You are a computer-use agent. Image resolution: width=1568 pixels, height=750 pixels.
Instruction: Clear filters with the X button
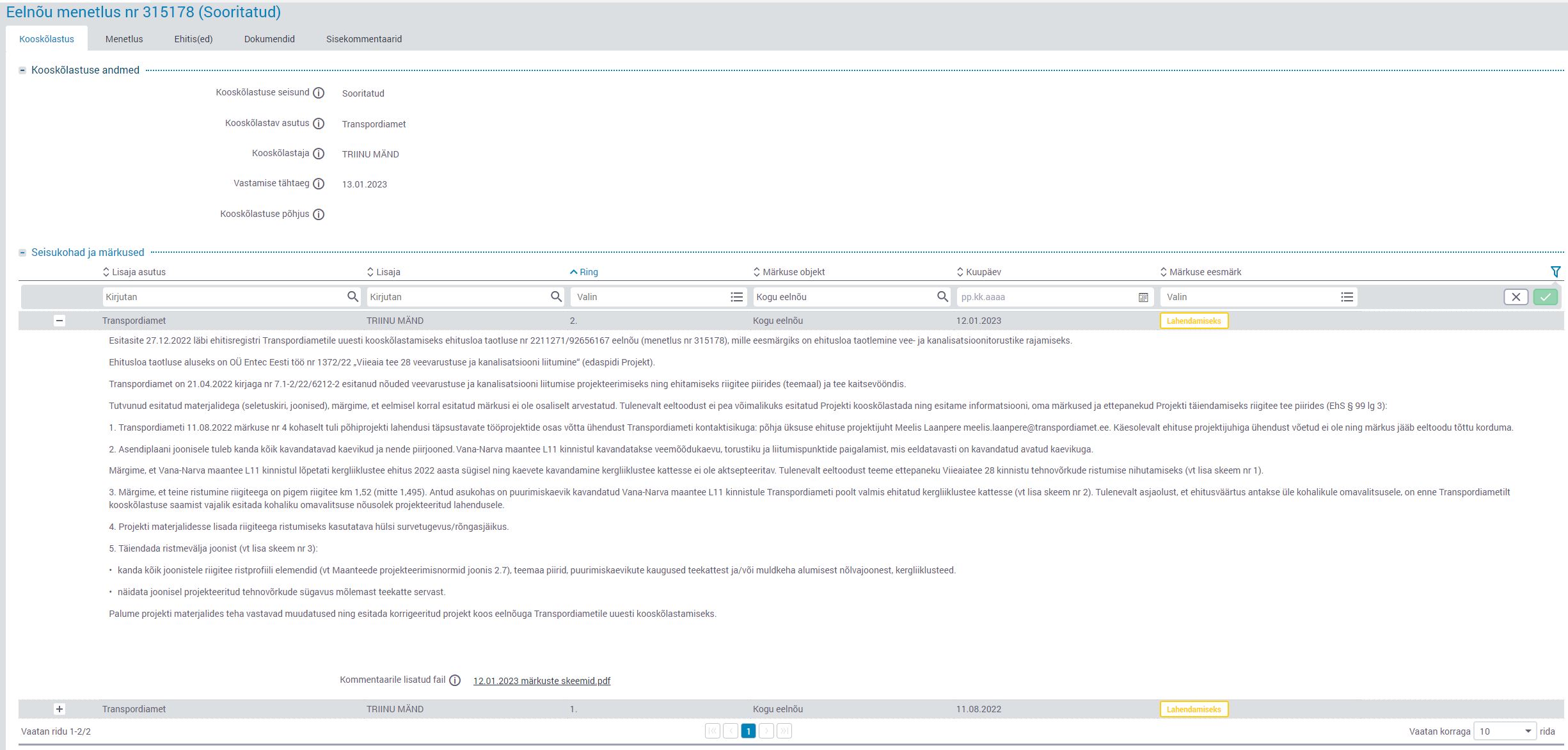[1516, 297]
